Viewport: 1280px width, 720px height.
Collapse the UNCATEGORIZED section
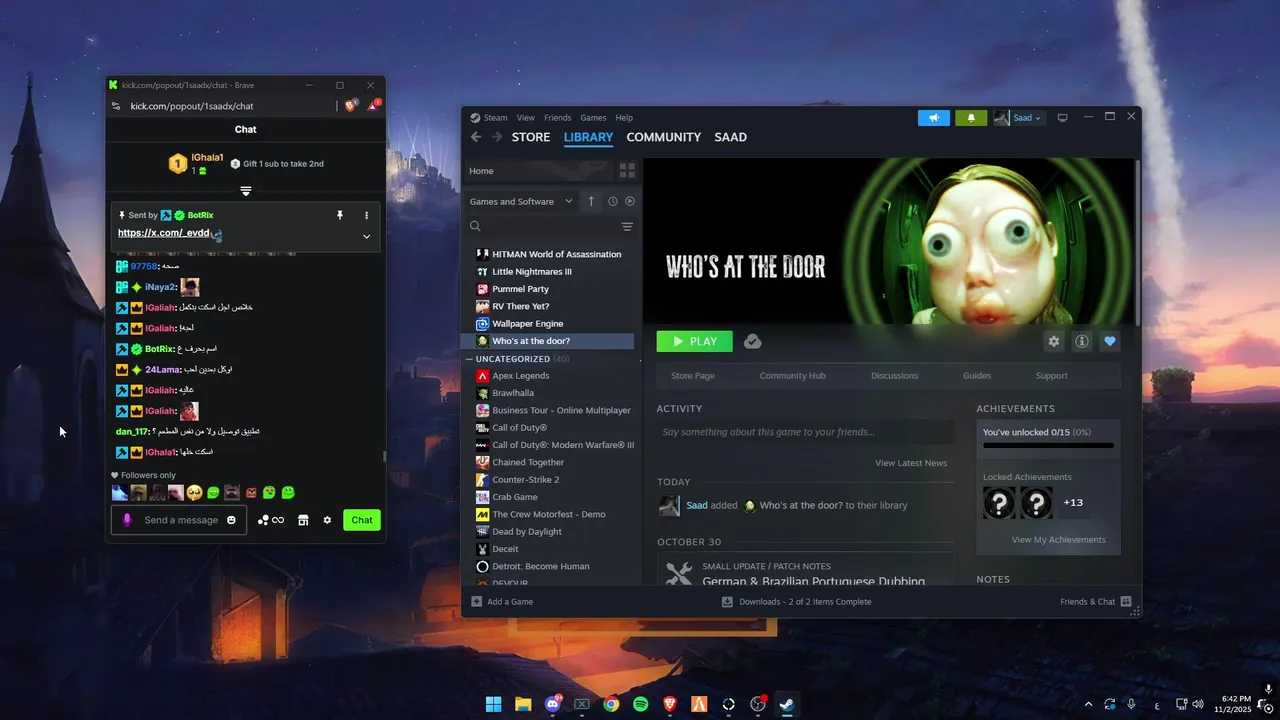point(470,359)
